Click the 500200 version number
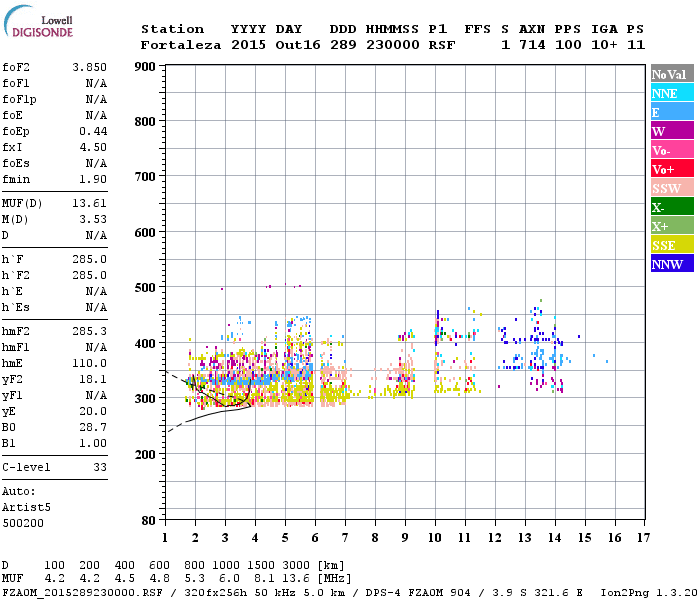 tap(23, 523)
